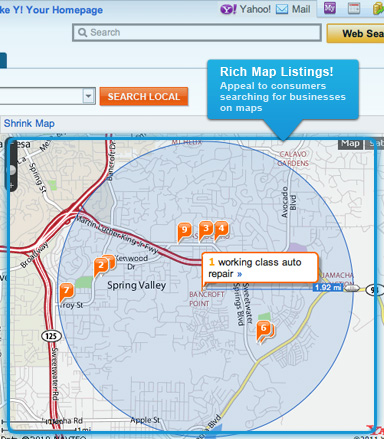The height and width of the screenshot is (439, 384).
Task: Open Mail via envelope icon
Action: (282, 9)
